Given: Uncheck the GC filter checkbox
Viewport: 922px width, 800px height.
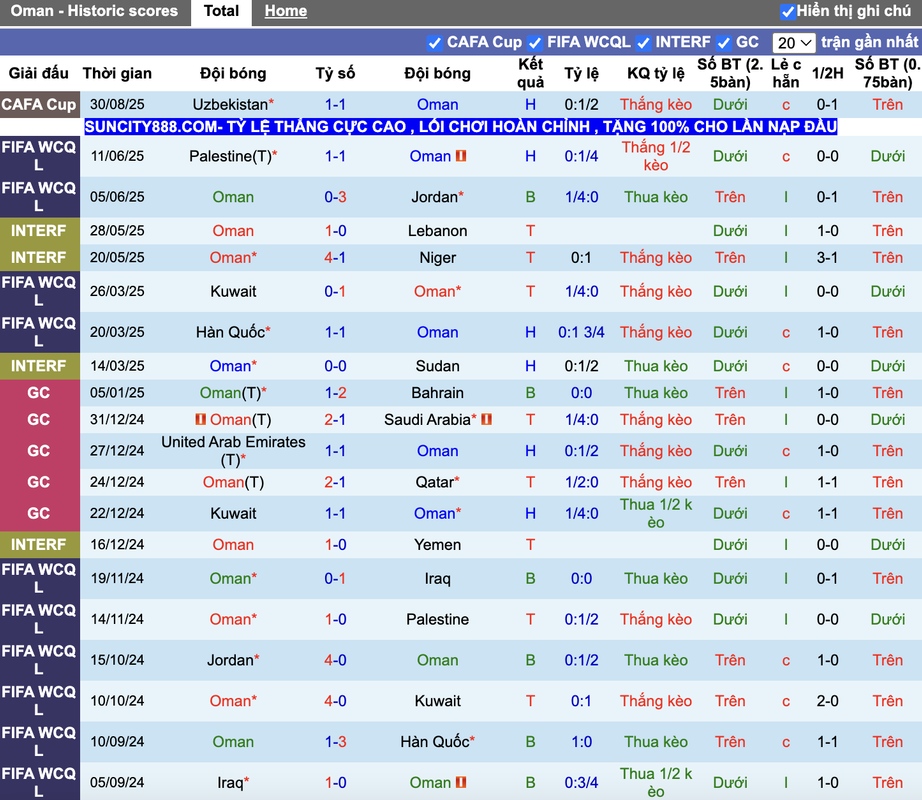Looking at the screenshot, I should coord(724,43).
